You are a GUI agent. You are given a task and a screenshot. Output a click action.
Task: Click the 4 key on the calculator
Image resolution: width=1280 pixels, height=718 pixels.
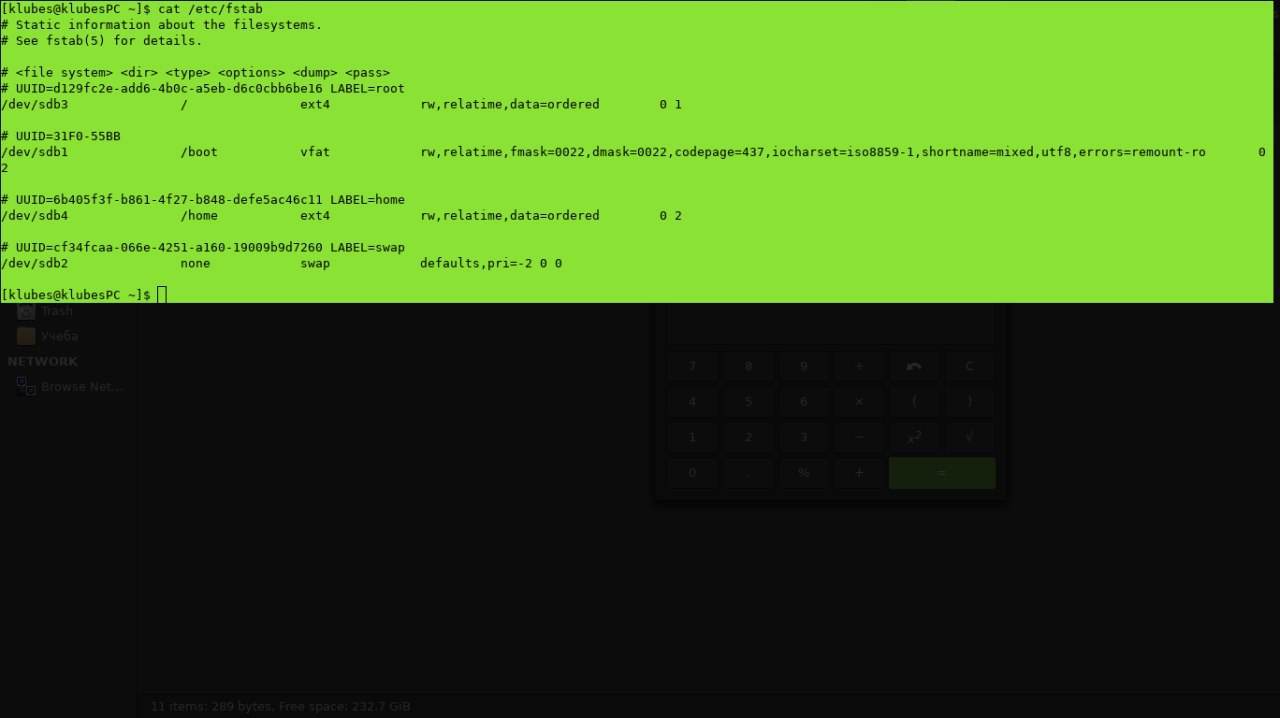tap(692, 402)
